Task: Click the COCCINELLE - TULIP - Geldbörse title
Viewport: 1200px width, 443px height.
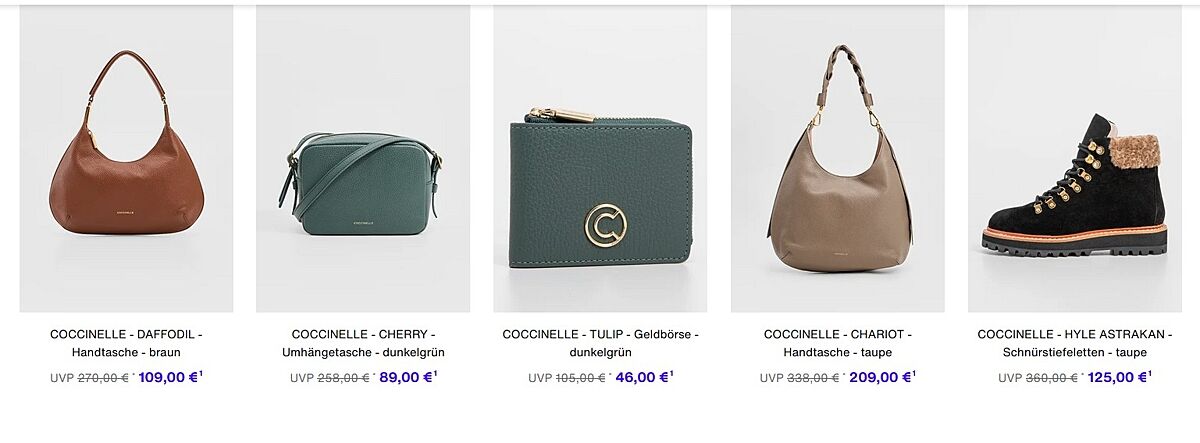Action: click(600, 343)
